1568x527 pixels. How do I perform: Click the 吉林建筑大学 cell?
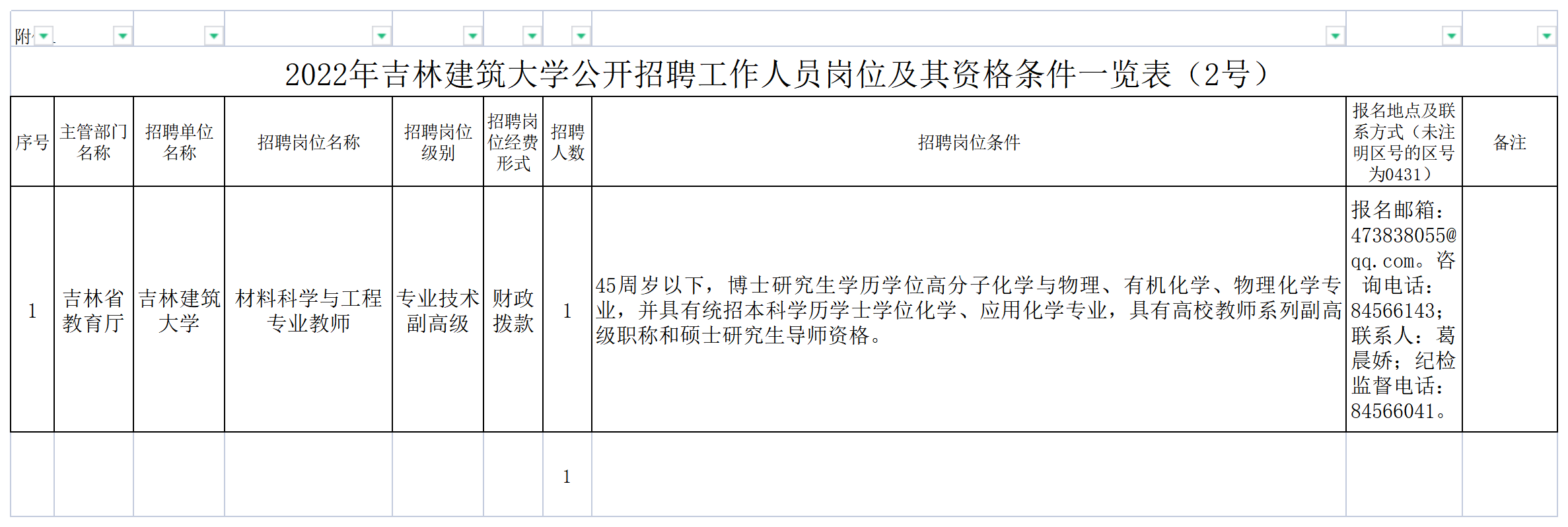coord(179,310)
